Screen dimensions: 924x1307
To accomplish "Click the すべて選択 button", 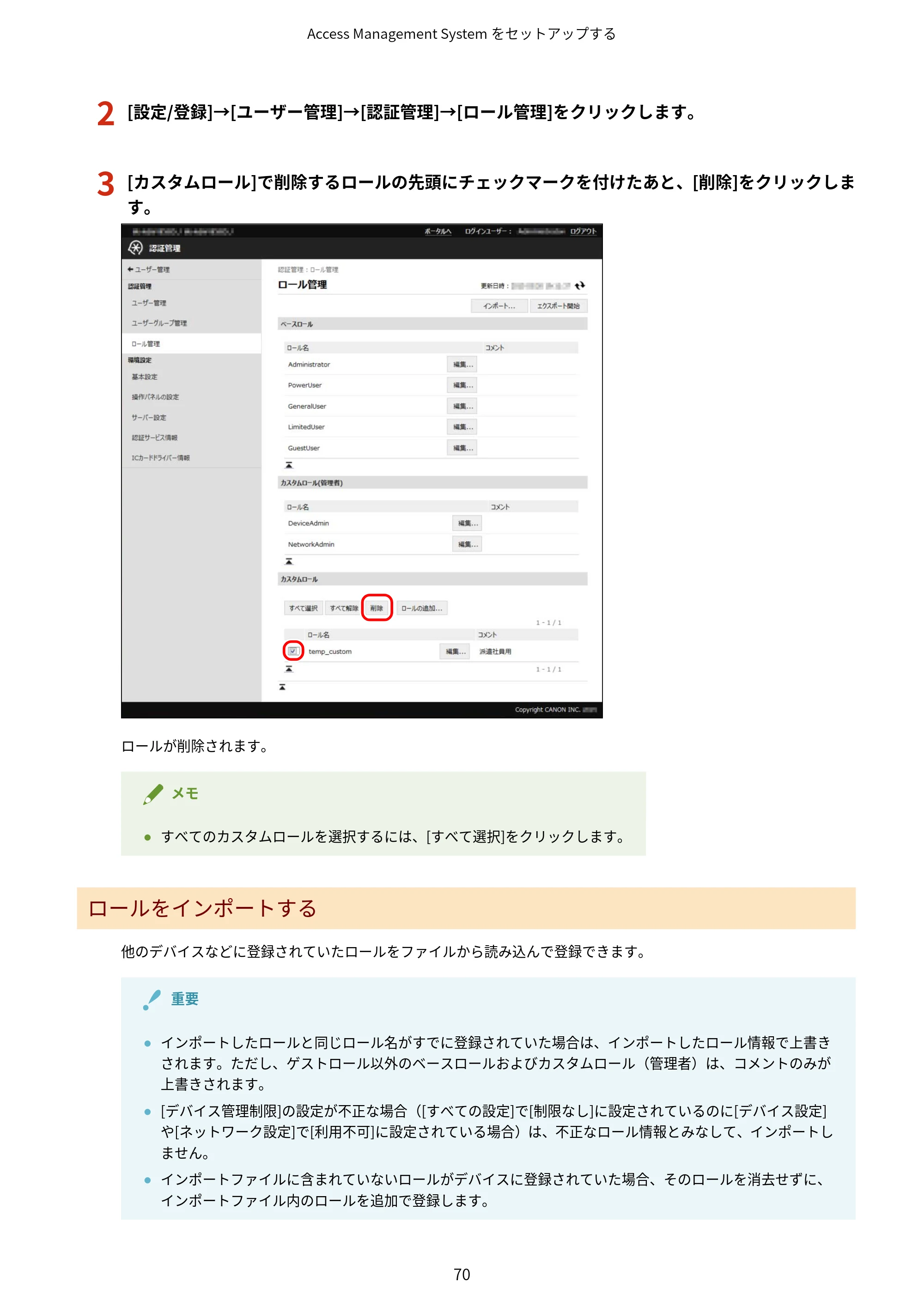I will pyautogui.click(x=304, y=608).
